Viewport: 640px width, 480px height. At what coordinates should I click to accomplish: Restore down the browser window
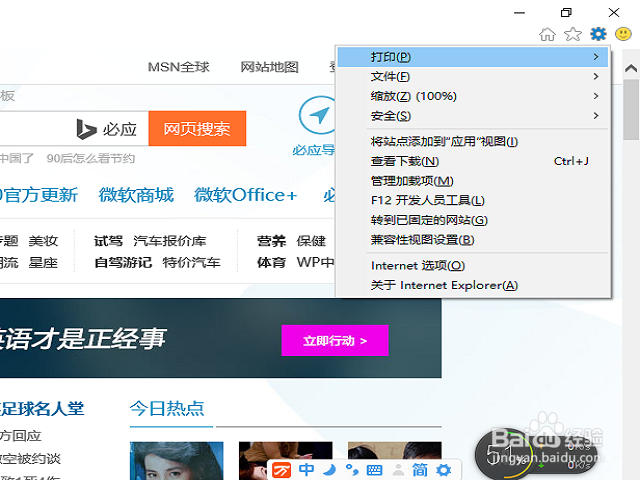(566, 13)
